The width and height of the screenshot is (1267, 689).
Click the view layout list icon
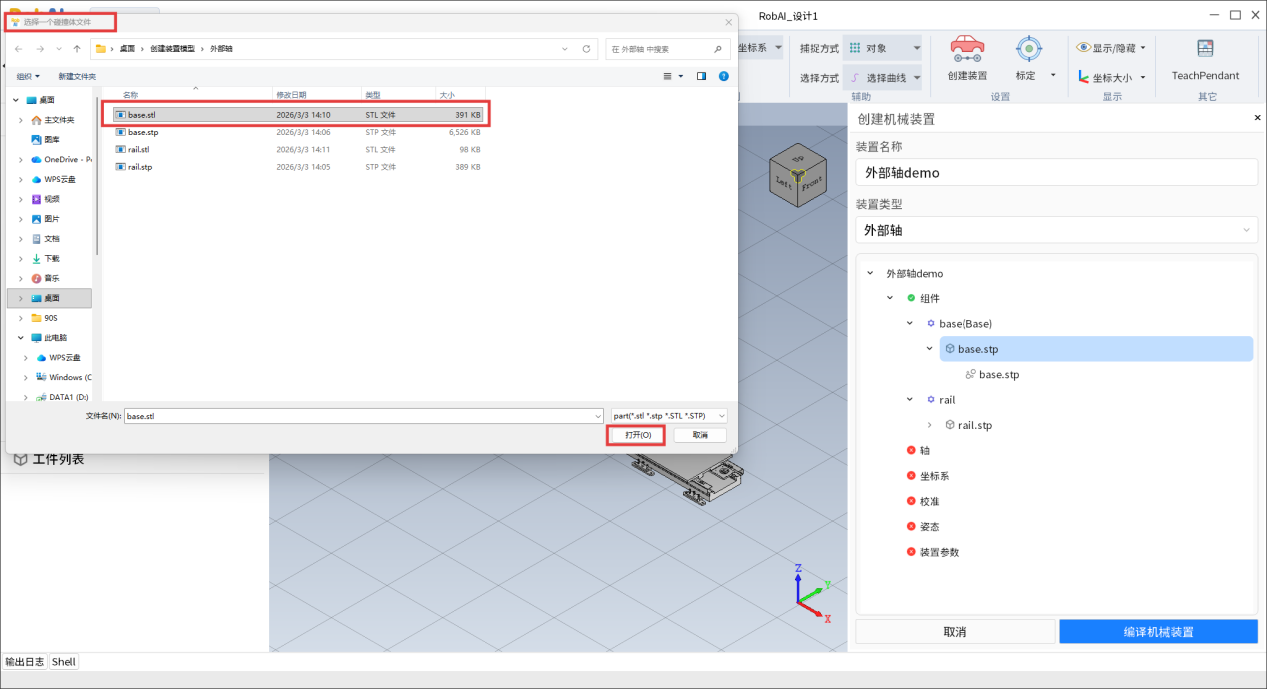click(668, 76)
